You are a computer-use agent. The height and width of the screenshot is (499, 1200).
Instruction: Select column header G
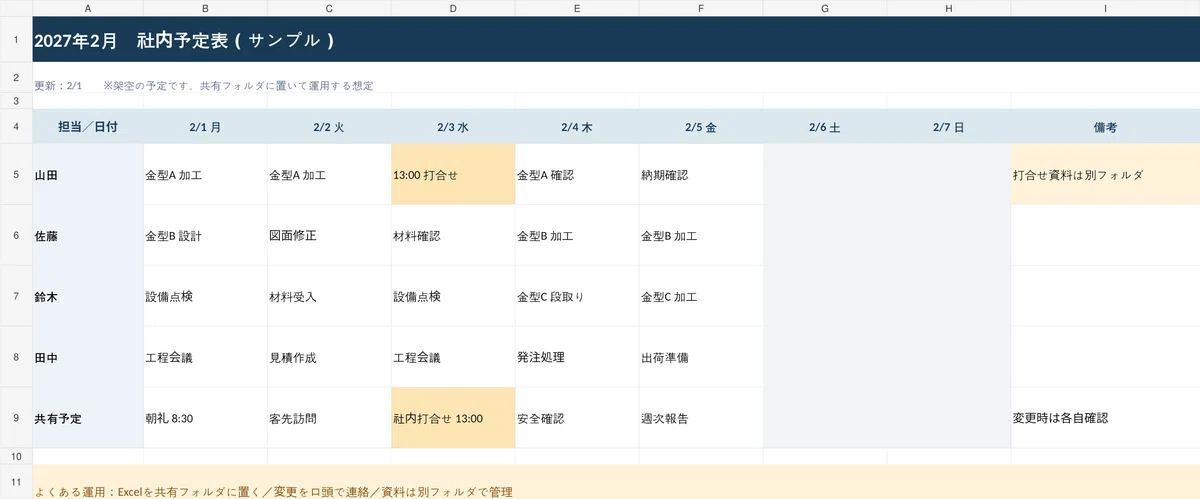825,8
